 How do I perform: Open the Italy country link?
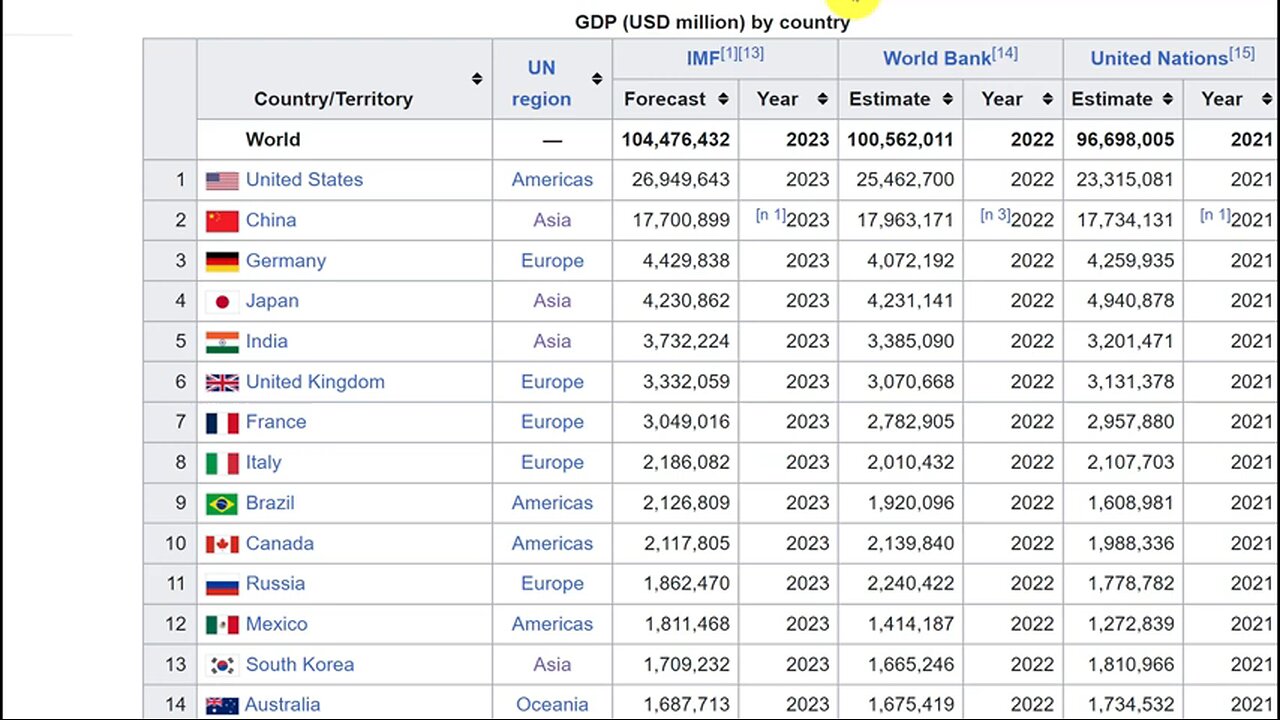pos(264,463)
